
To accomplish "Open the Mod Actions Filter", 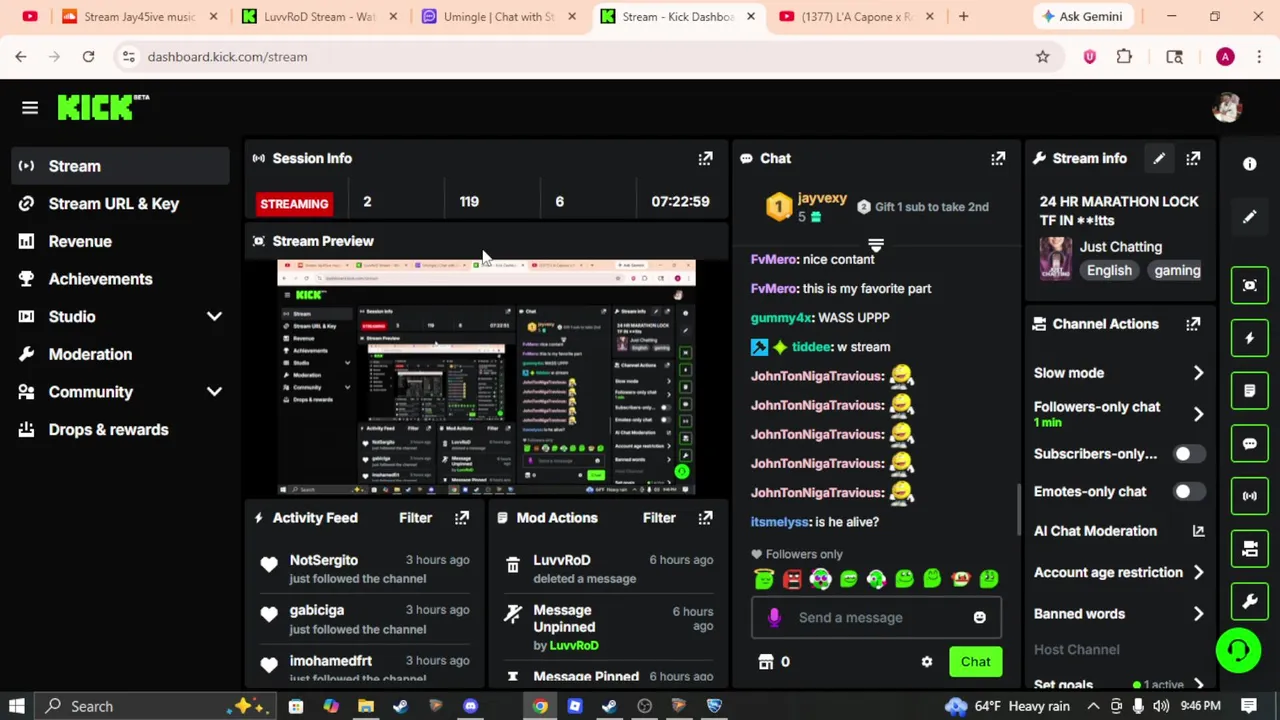I will pyautogui.click(x=659, y=518).
